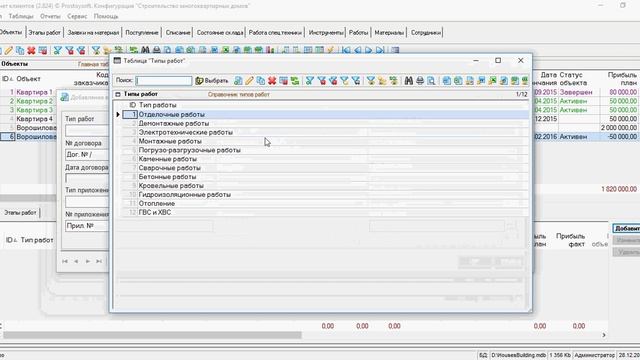The width and height of the screenshot is (640, 360).
Task: Click the print preview magnifier icon in the Типы работ toolbar
Action: (x=431, y=81)
